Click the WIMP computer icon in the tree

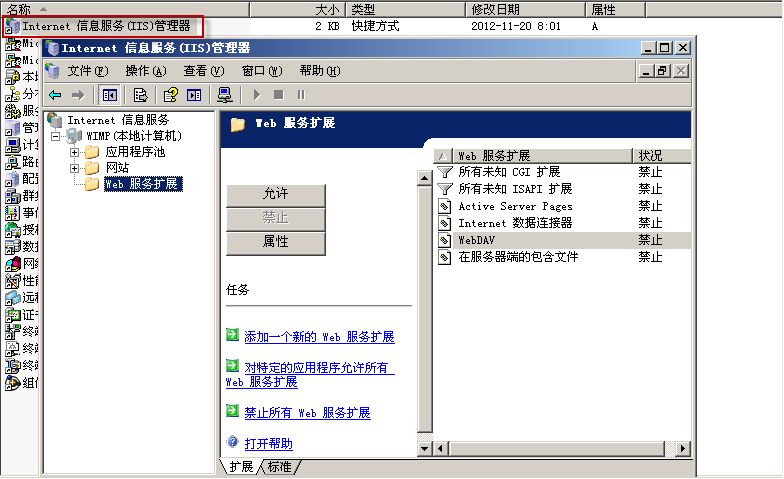(74, 136)
